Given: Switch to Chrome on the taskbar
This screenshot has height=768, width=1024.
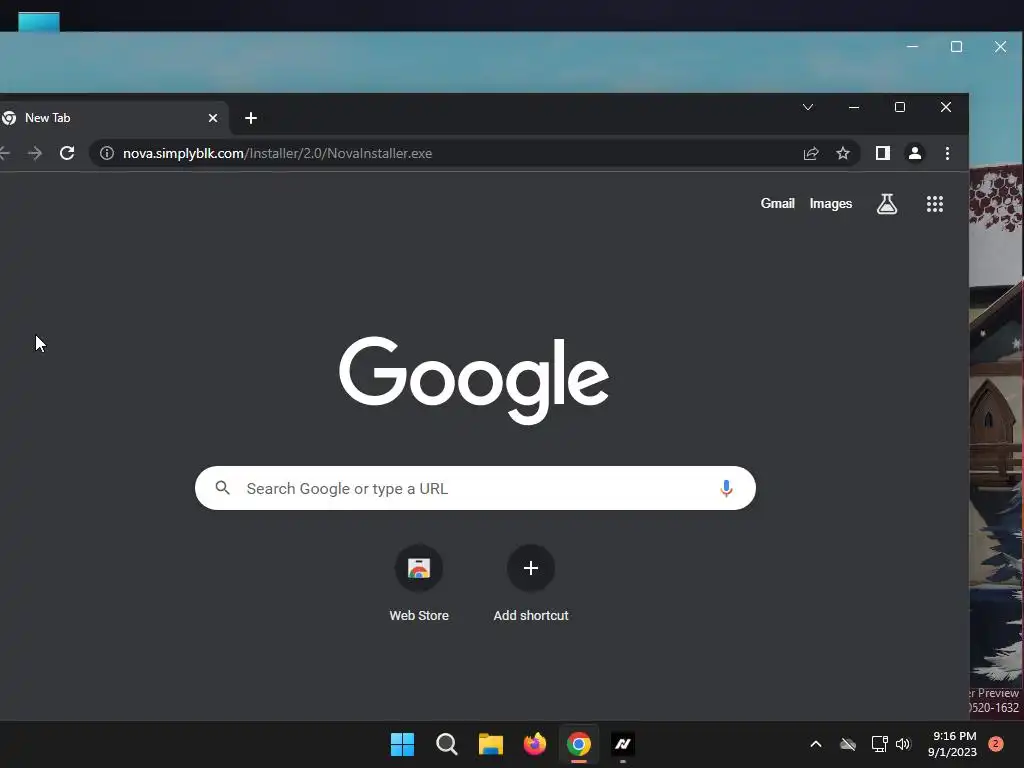Looking at the screenshot, I should [579, 744].
